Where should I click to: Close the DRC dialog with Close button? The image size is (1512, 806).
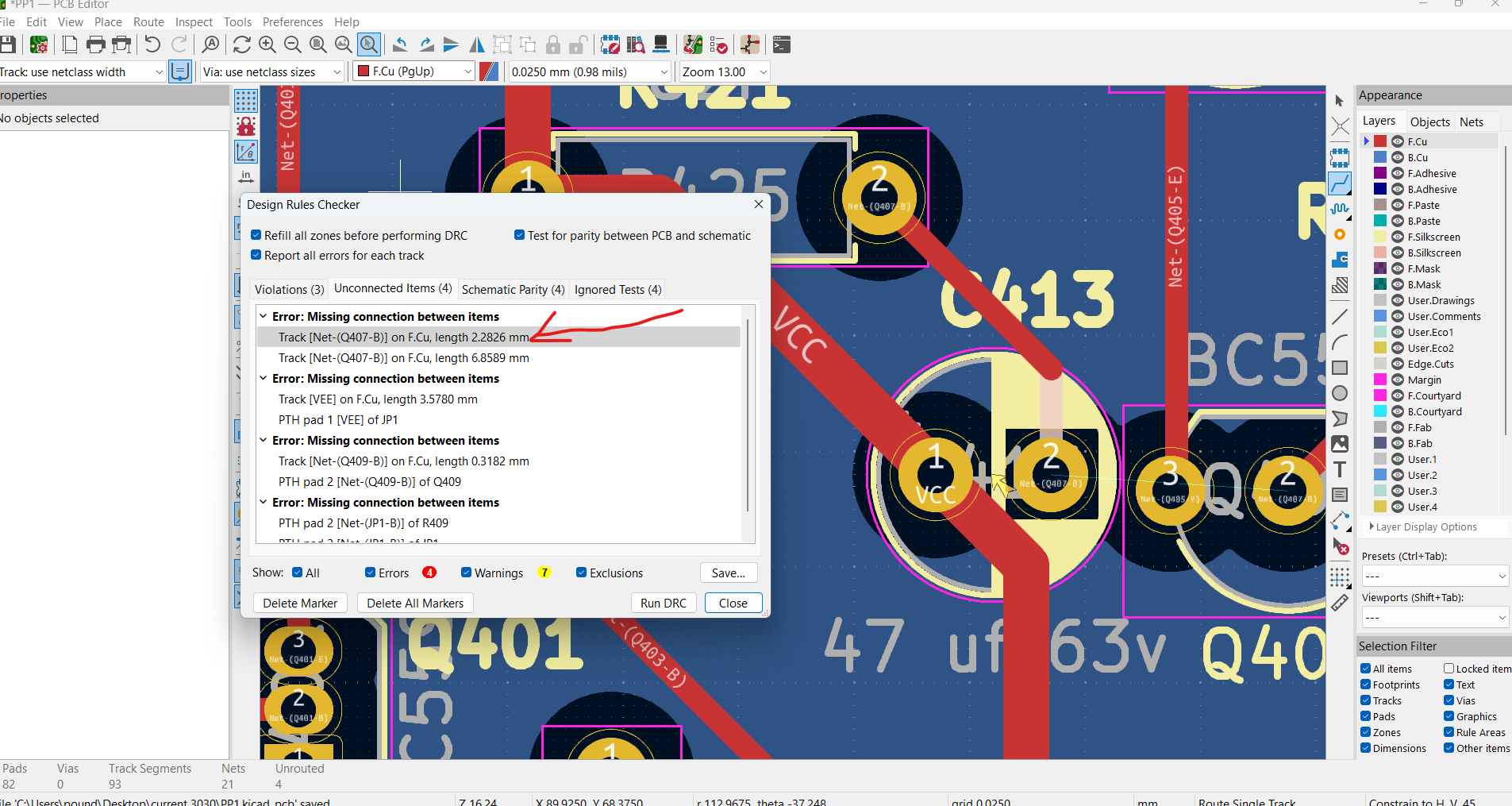733,603
